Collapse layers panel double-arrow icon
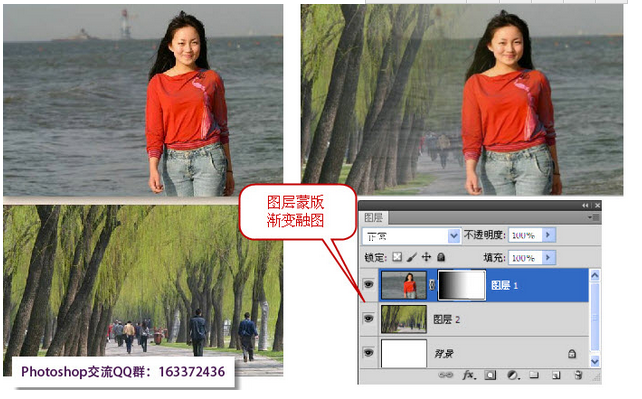This screenshot has height=399, width=642. coord(585,205)
